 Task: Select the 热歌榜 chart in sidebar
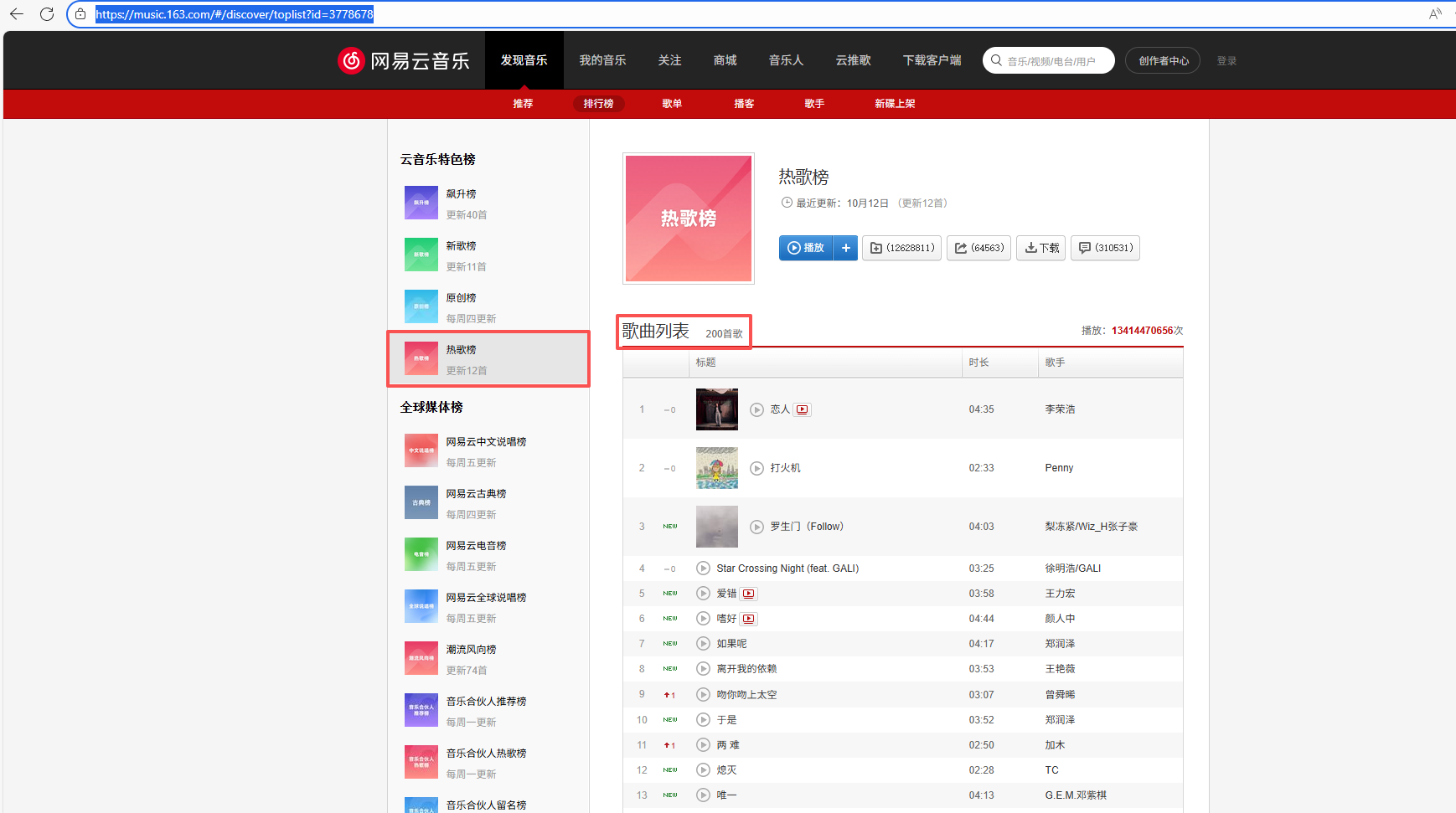[488, 359]
